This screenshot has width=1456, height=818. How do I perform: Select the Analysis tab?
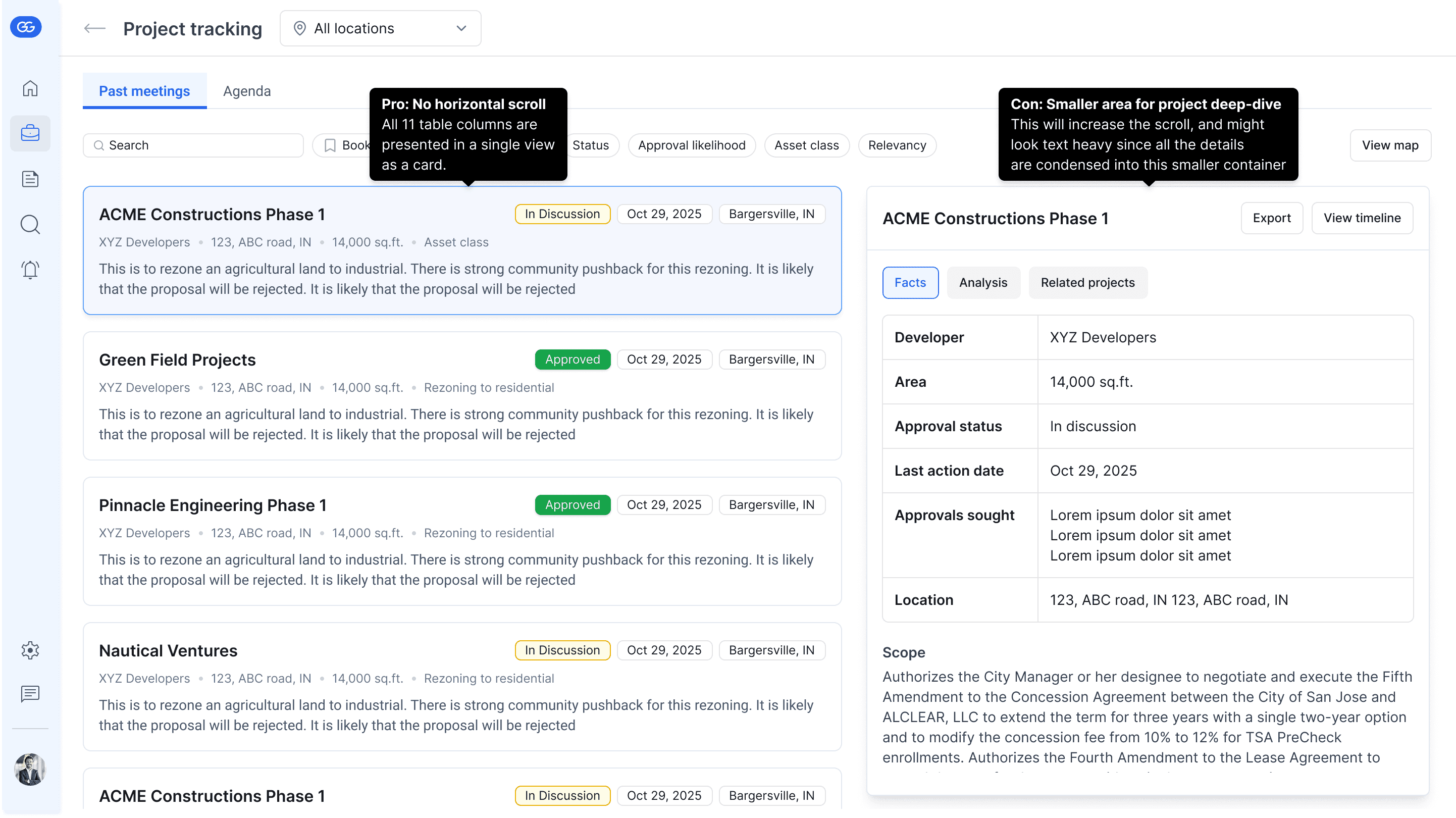pyautogui.click(x=982, y=283)
